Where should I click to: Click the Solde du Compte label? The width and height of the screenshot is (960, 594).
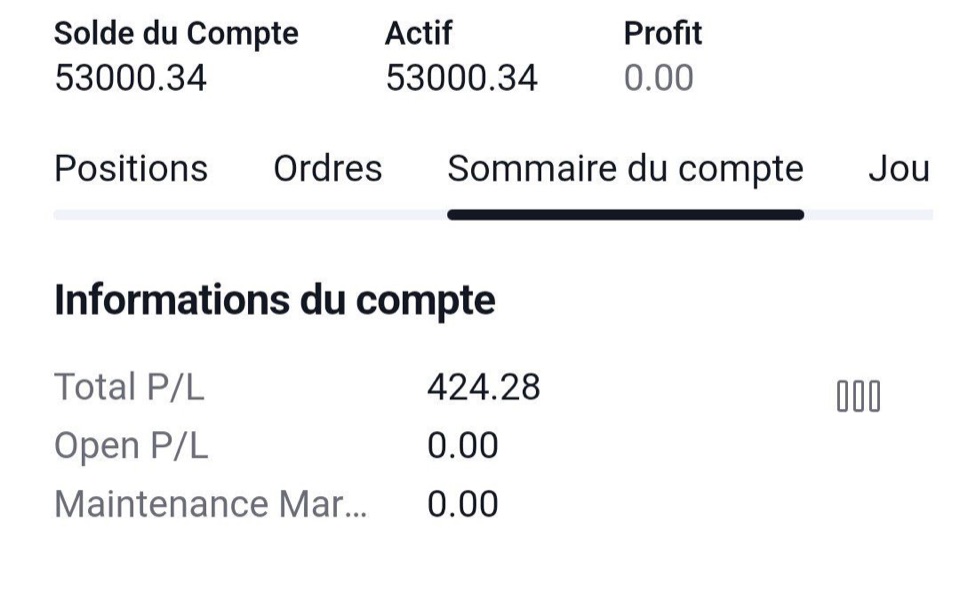click(x=176, y=34)
